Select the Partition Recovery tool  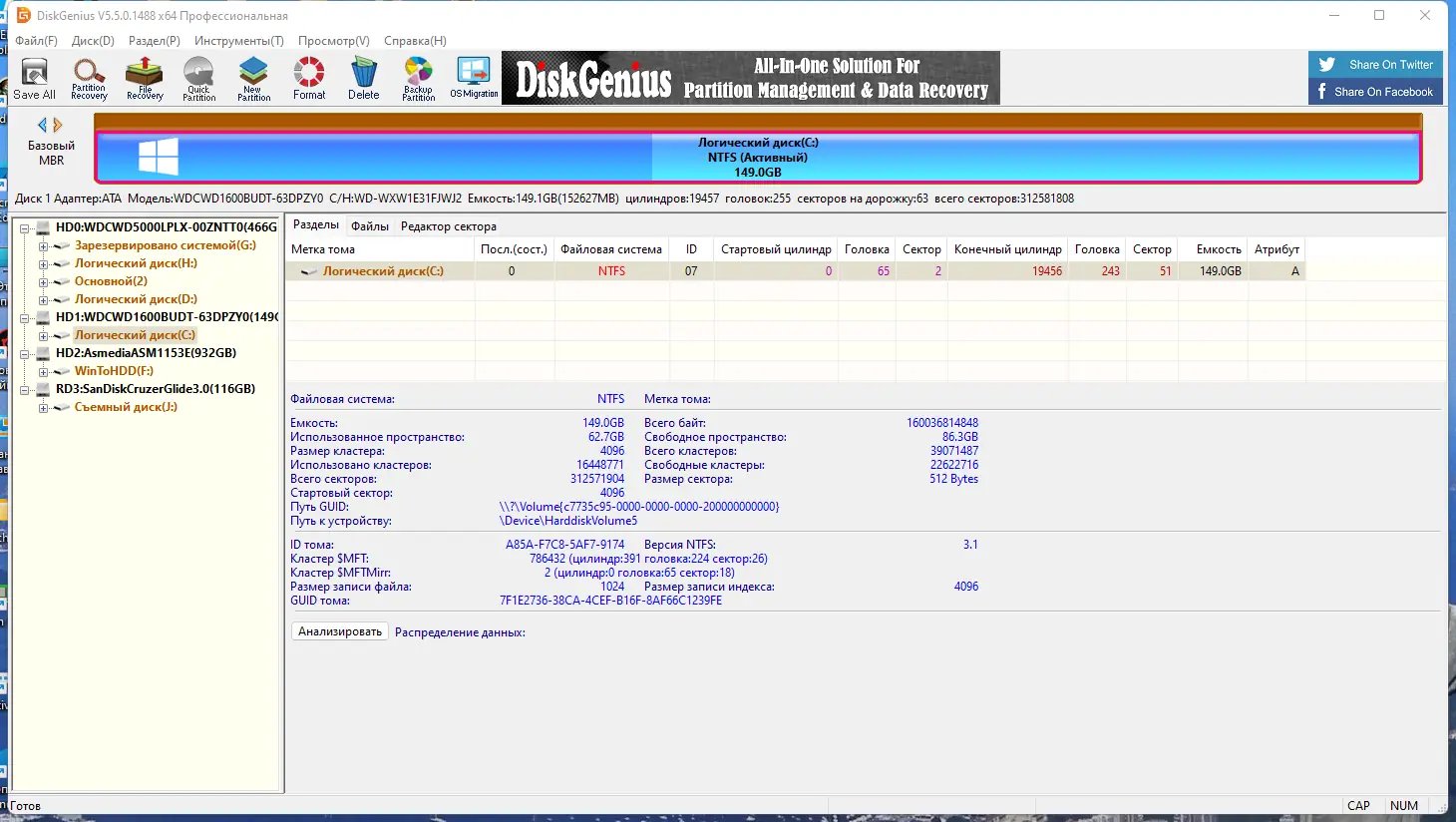pos(88,78)
